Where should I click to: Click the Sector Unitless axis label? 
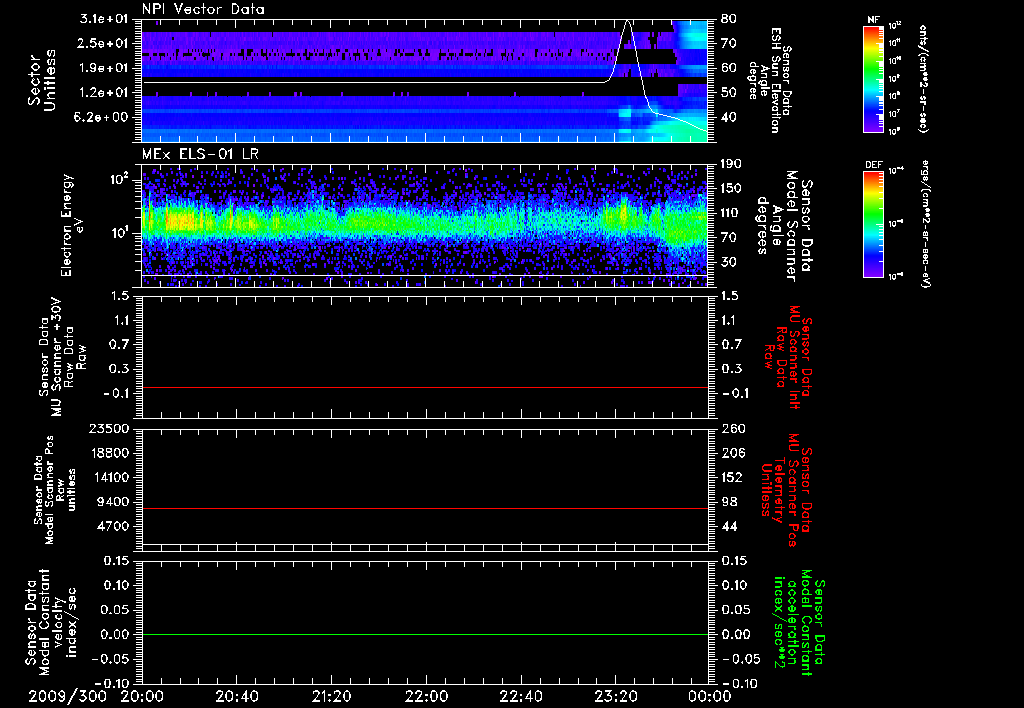40,80
